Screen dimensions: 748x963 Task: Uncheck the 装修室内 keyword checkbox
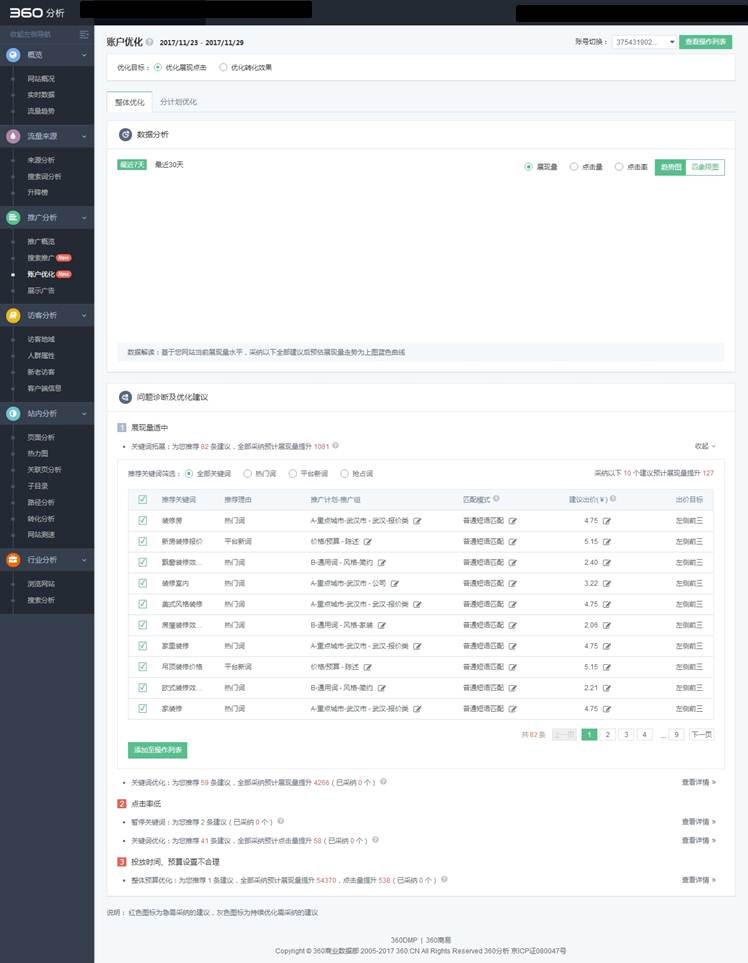click(x=142, y=581)
